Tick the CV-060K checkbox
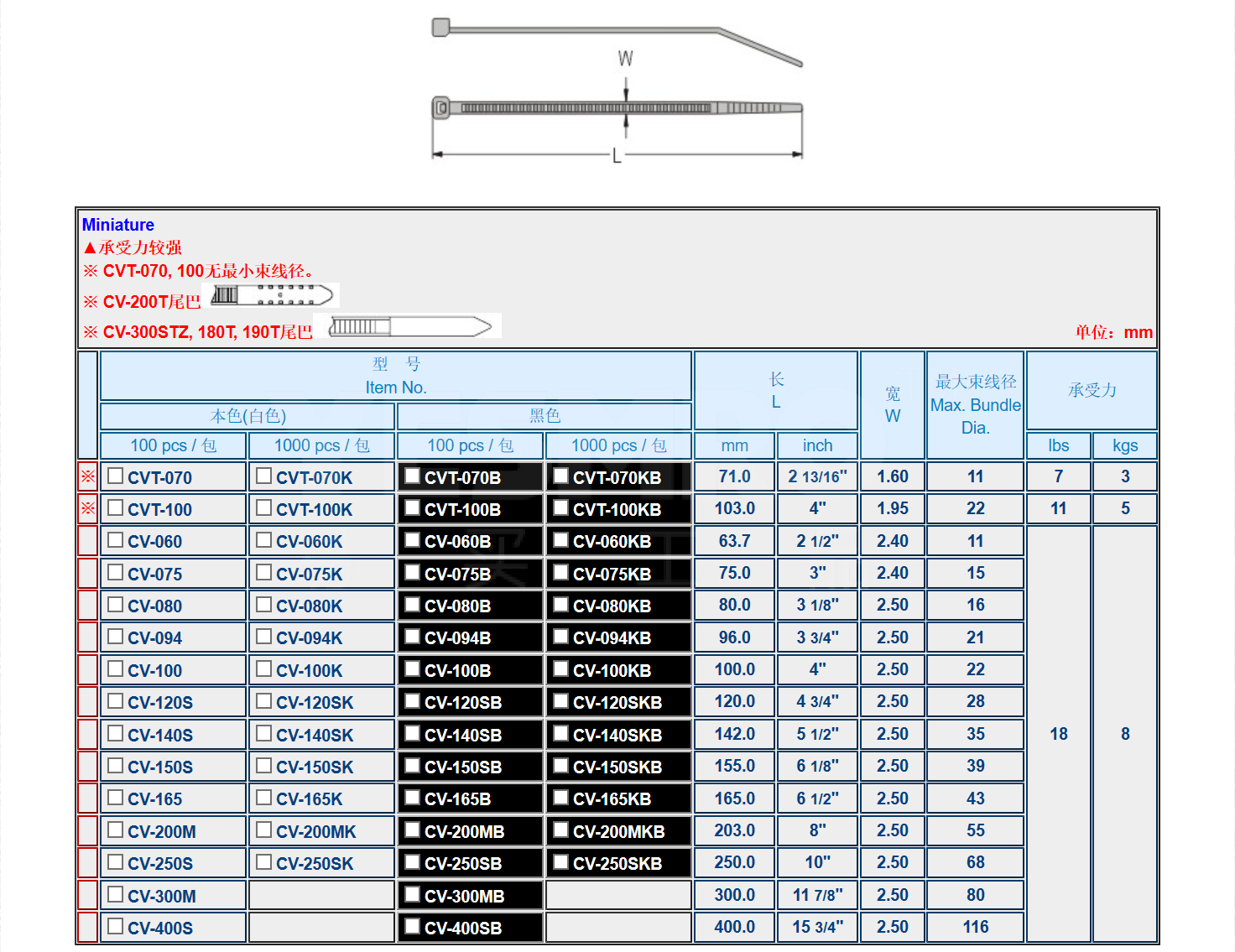 264,539
